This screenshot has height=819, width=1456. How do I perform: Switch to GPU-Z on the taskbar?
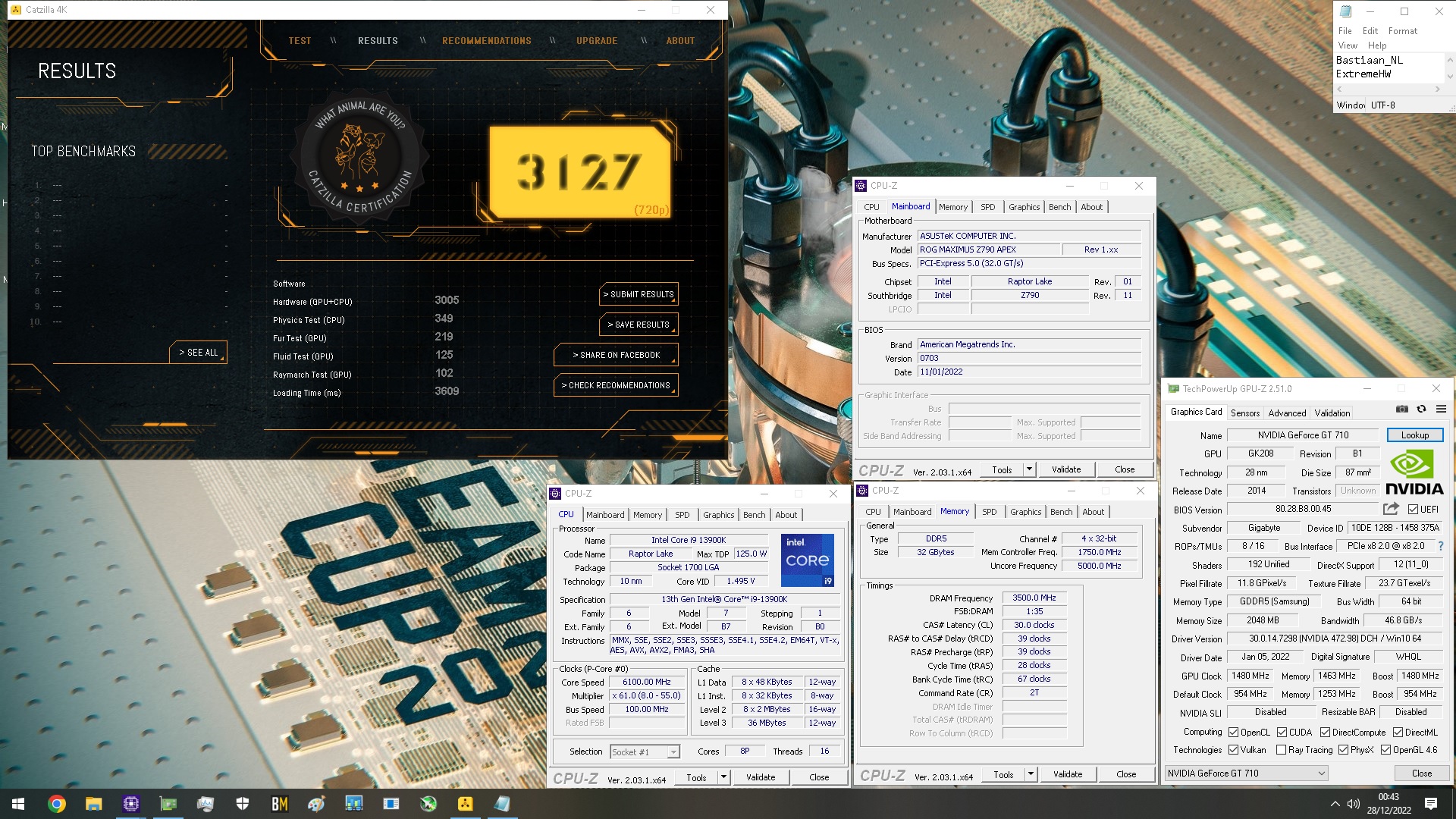(x=168, y=804)
